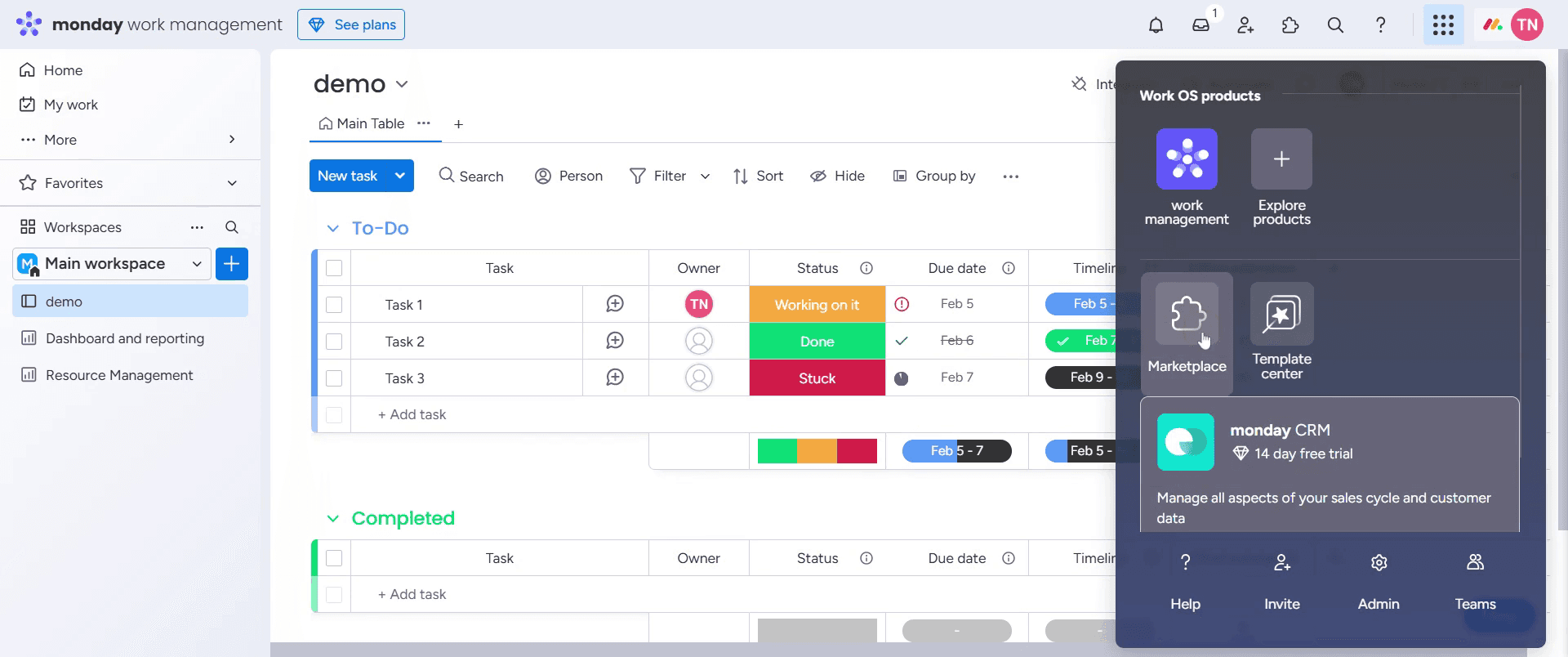Click Task 1 owner TN avatar
This screenshot has width=1568, height=657.
pos(698,304)
